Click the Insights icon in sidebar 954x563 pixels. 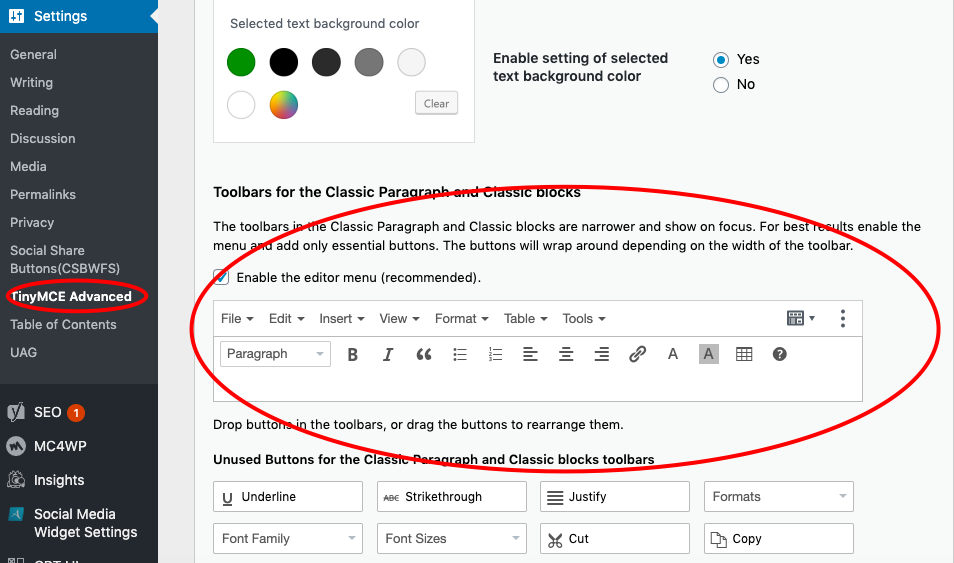click(x=16, y=480)
